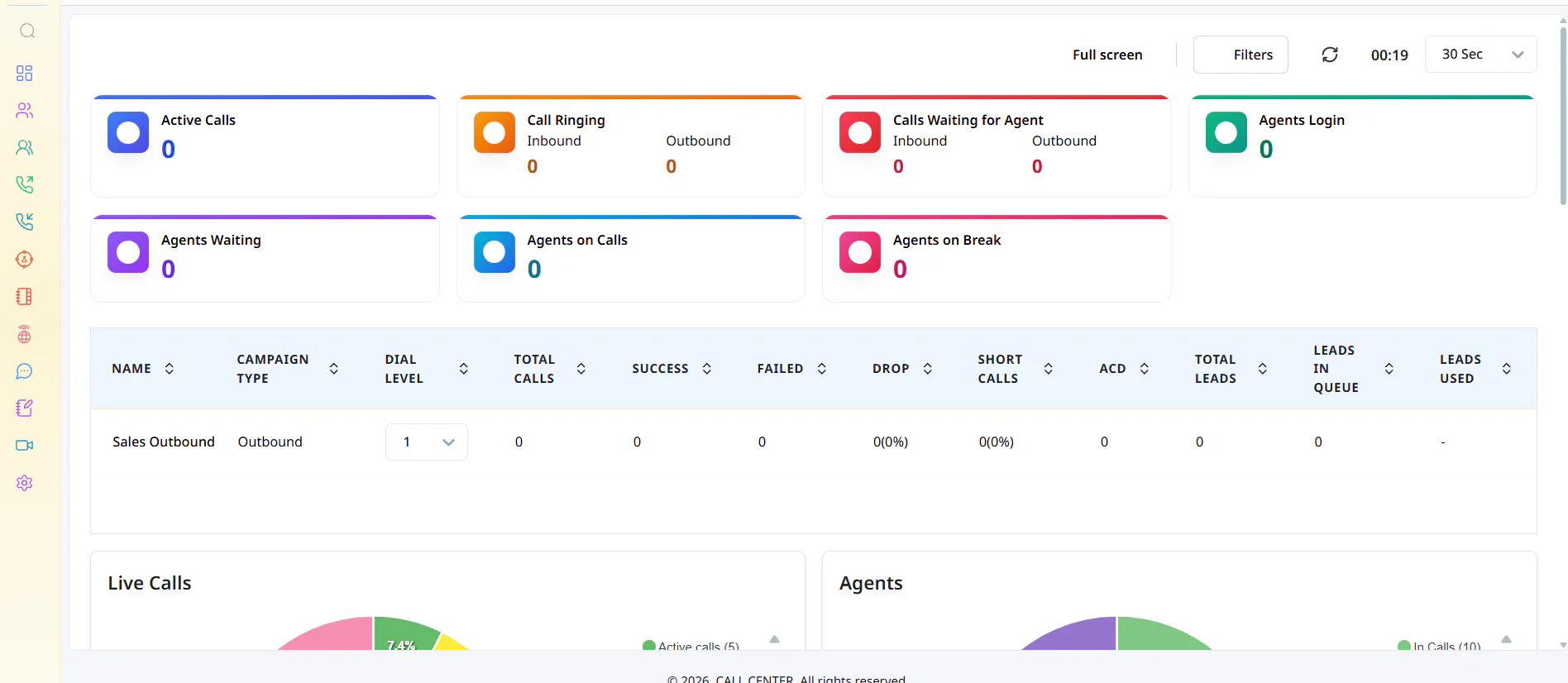Sort table by Success column arrows

coord(707,369)
